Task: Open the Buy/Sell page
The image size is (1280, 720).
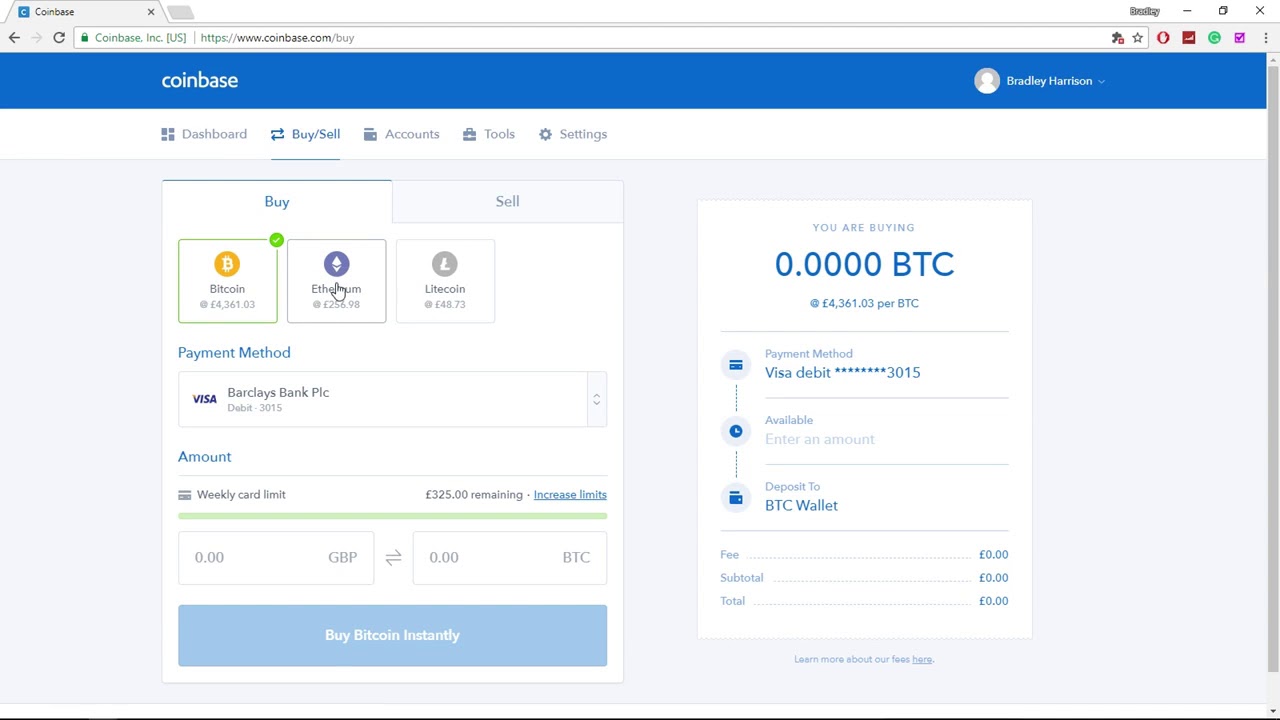Action: (305, 134)
